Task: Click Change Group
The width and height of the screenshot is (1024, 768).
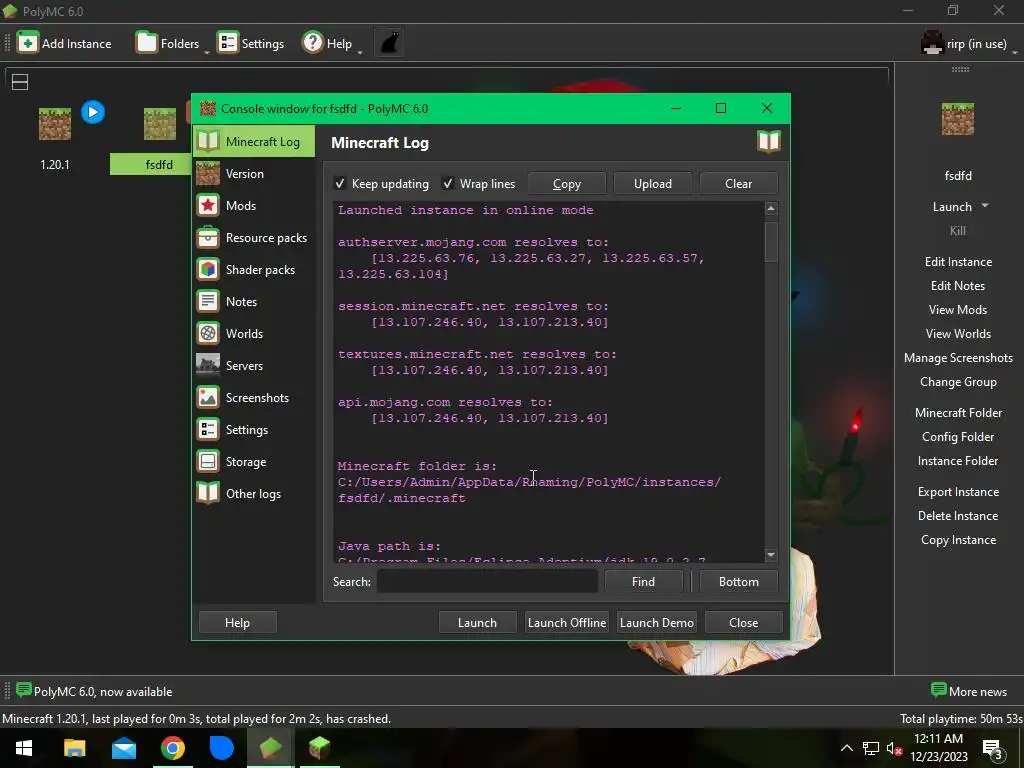Action: (958, 382)
